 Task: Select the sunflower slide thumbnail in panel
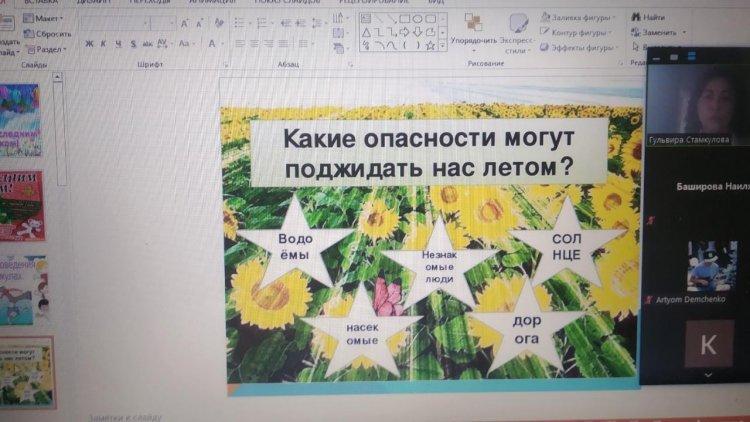[x=27, y=372]
